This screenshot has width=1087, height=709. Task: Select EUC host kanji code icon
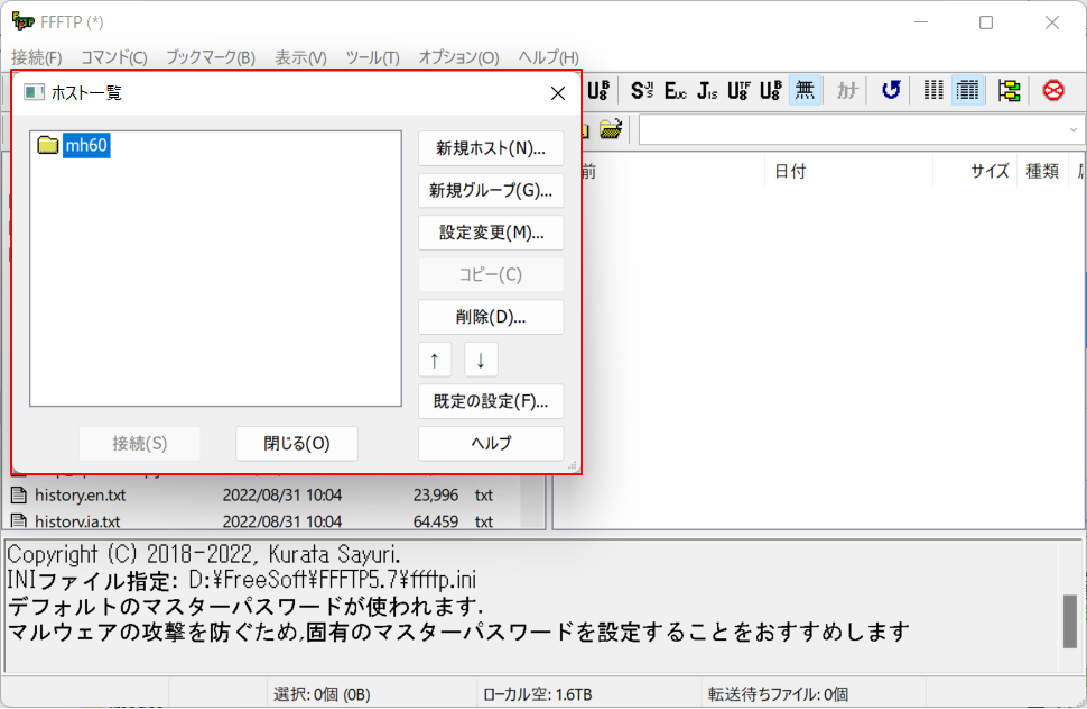click(675, 90)
